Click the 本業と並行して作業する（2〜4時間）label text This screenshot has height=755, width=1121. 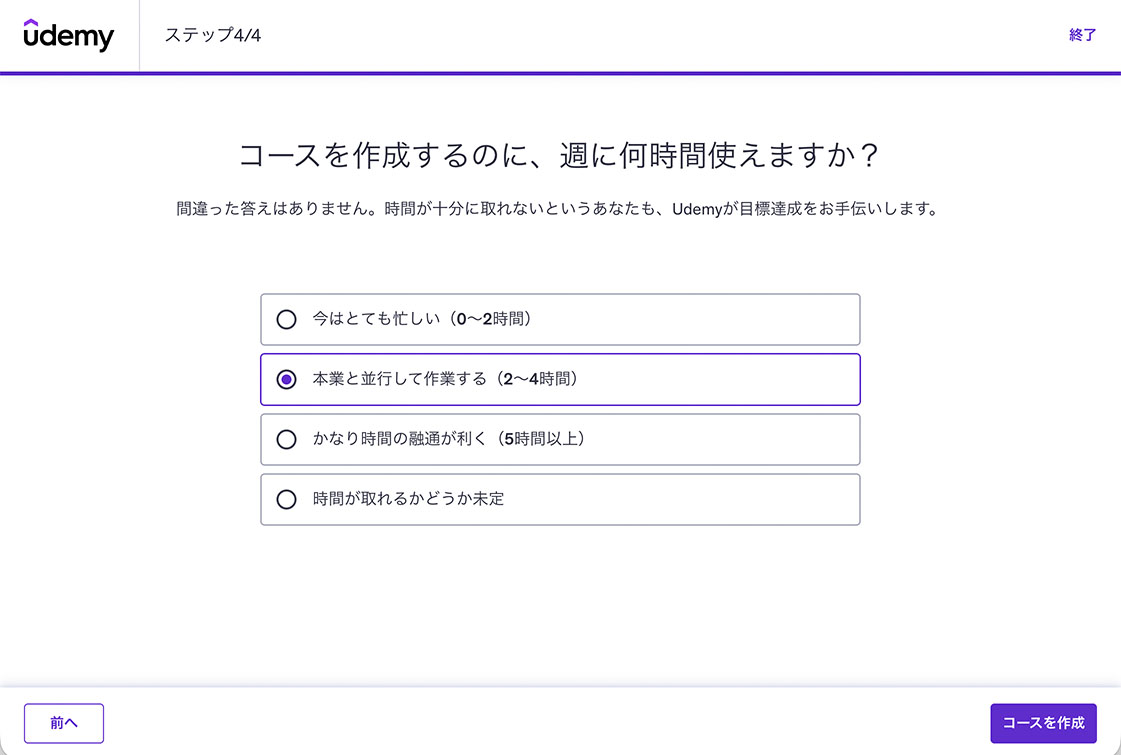(x=445, y=380)
